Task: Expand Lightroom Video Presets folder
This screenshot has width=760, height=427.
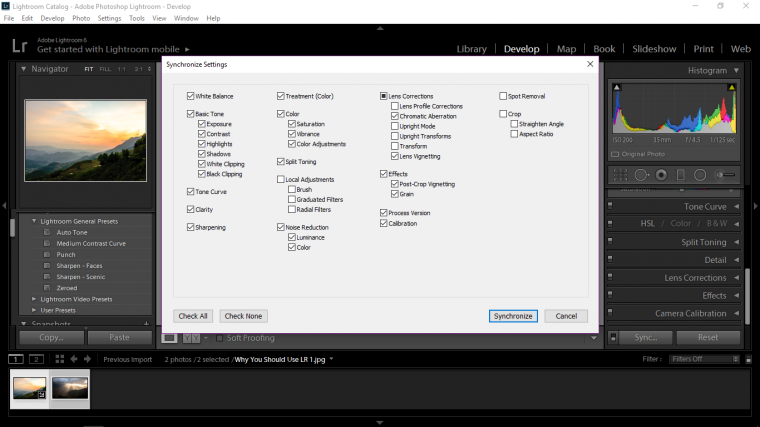Action: (34, 299)
